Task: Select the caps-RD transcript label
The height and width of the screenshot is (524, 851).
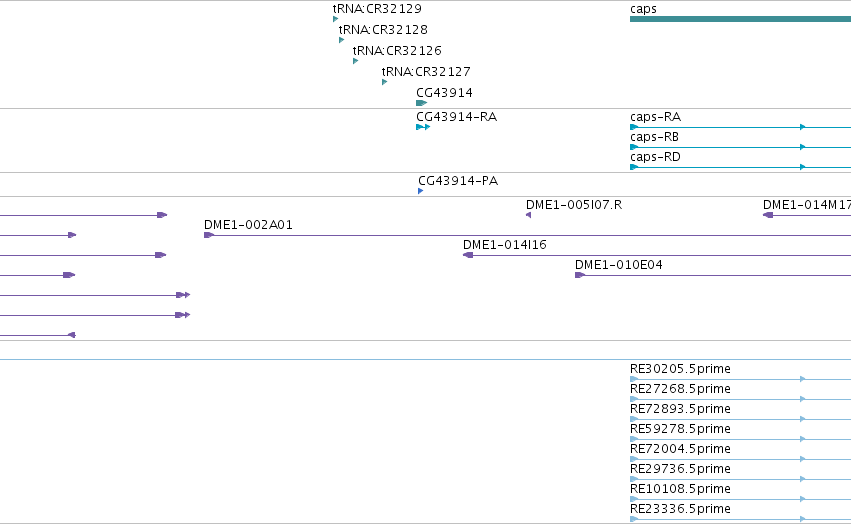Action: pyautogui.click(x=656, y=157)
